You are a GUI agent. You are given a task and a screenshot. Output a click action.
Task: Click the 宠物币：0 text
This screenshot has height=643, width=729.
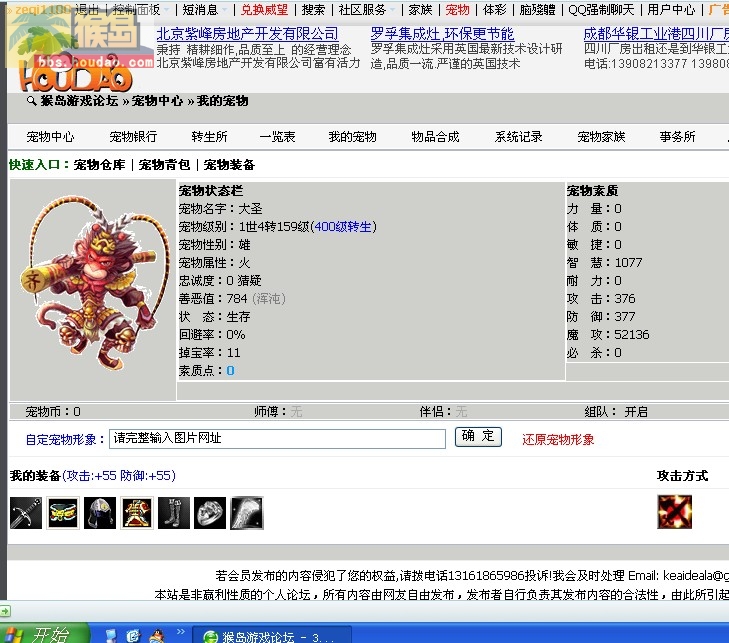pyautogui.click(x=53, y=411)
